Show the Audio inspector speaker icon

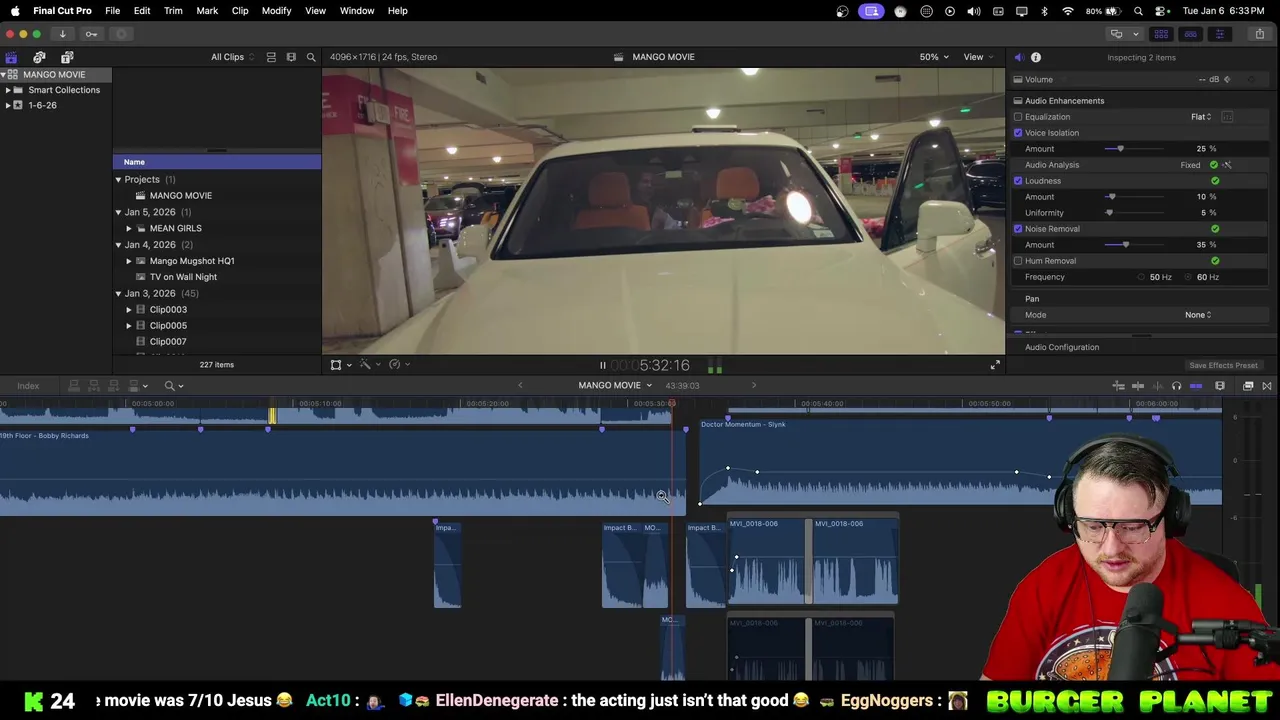(x=1018, y=57)
